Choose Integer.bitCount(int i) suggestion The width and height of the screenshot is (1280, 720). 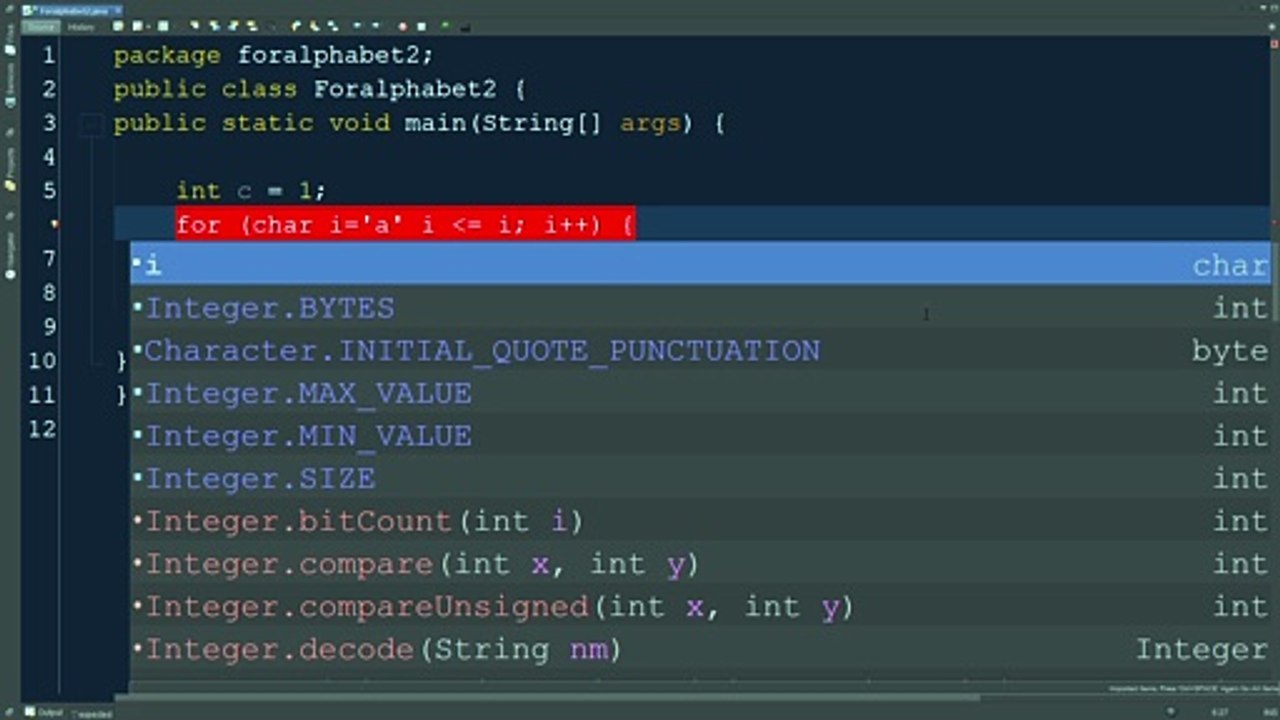tap(700, 521)
